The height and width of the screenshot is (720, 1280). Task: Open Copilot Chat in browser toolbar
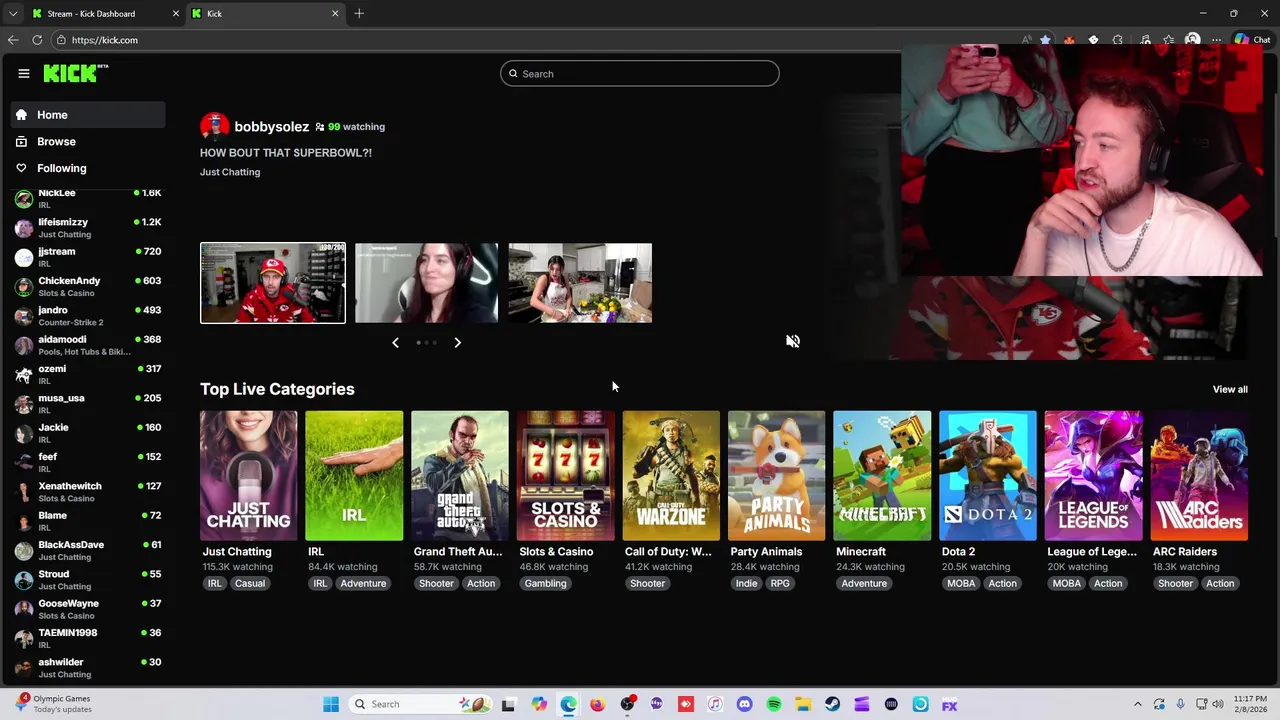(1252, 40)
